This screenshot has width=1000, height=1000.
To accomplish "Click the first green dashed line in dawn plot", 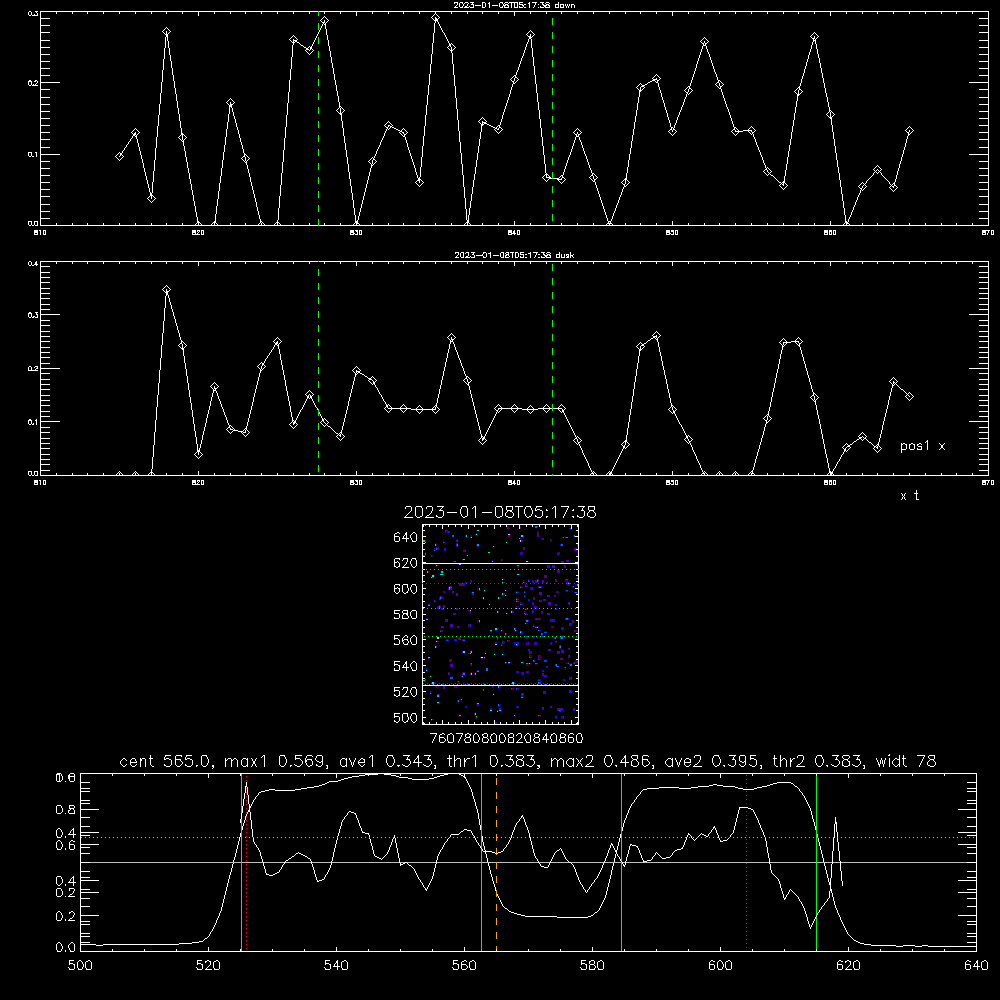I will click(318, 118).
